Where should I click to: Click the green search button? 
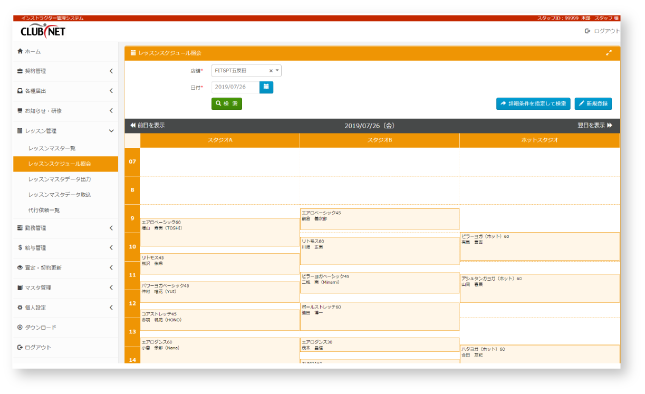coord(227,104)
